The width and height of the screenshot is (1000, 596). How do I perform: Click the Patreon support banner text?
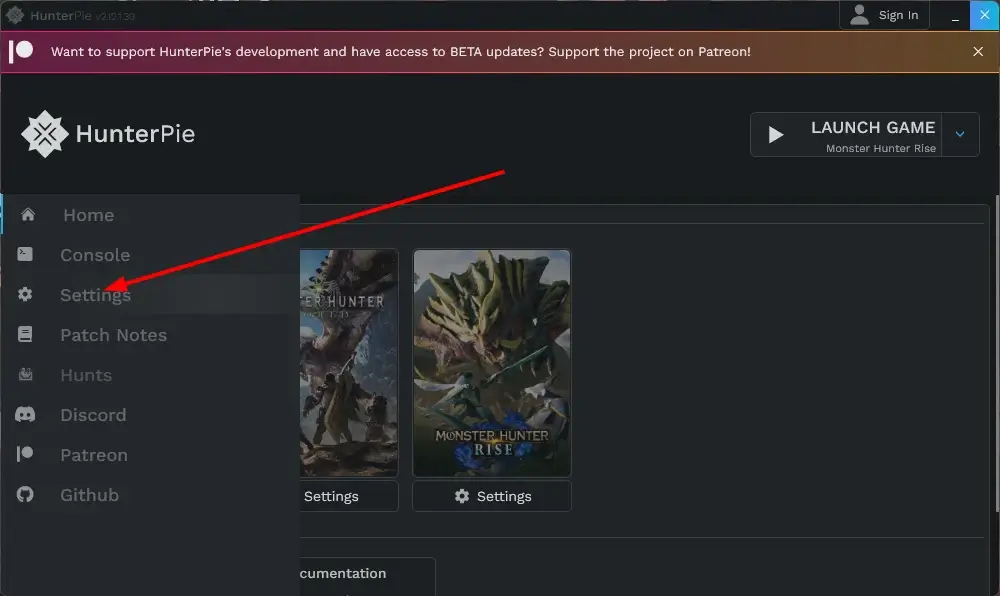coord(401,52)
